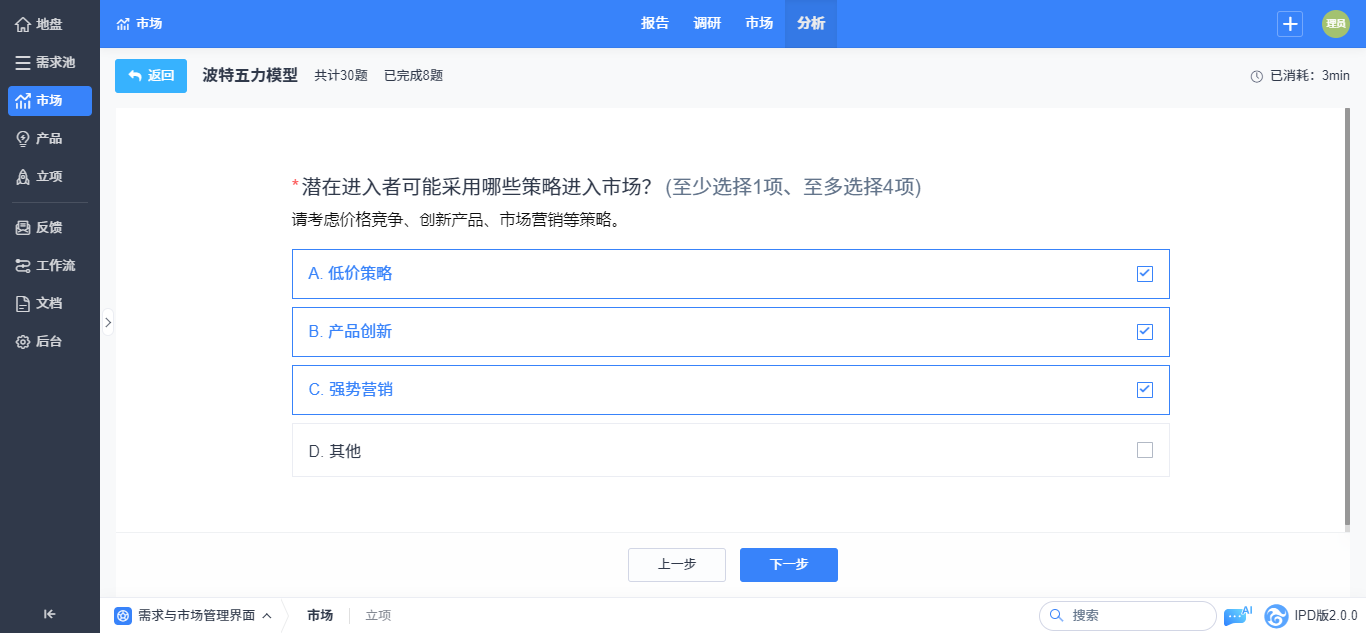Image resolution: width=1366 pixels, height=633 pixels.
Task: Open the 工作流 workflow icon
Action: click(x=23, y=266)
